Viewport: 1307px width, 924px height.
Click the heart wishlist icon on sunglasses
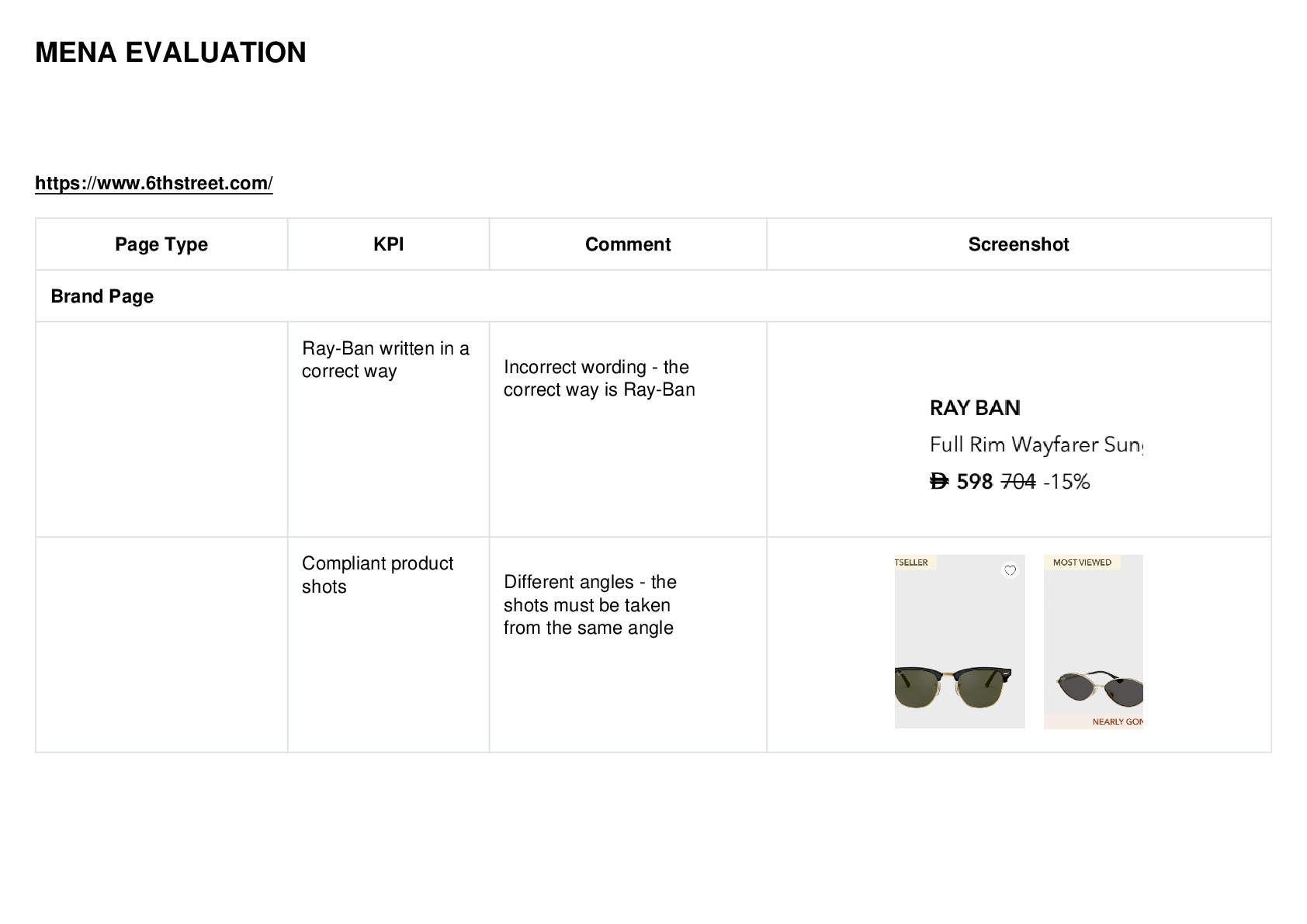coord(1010,570)
